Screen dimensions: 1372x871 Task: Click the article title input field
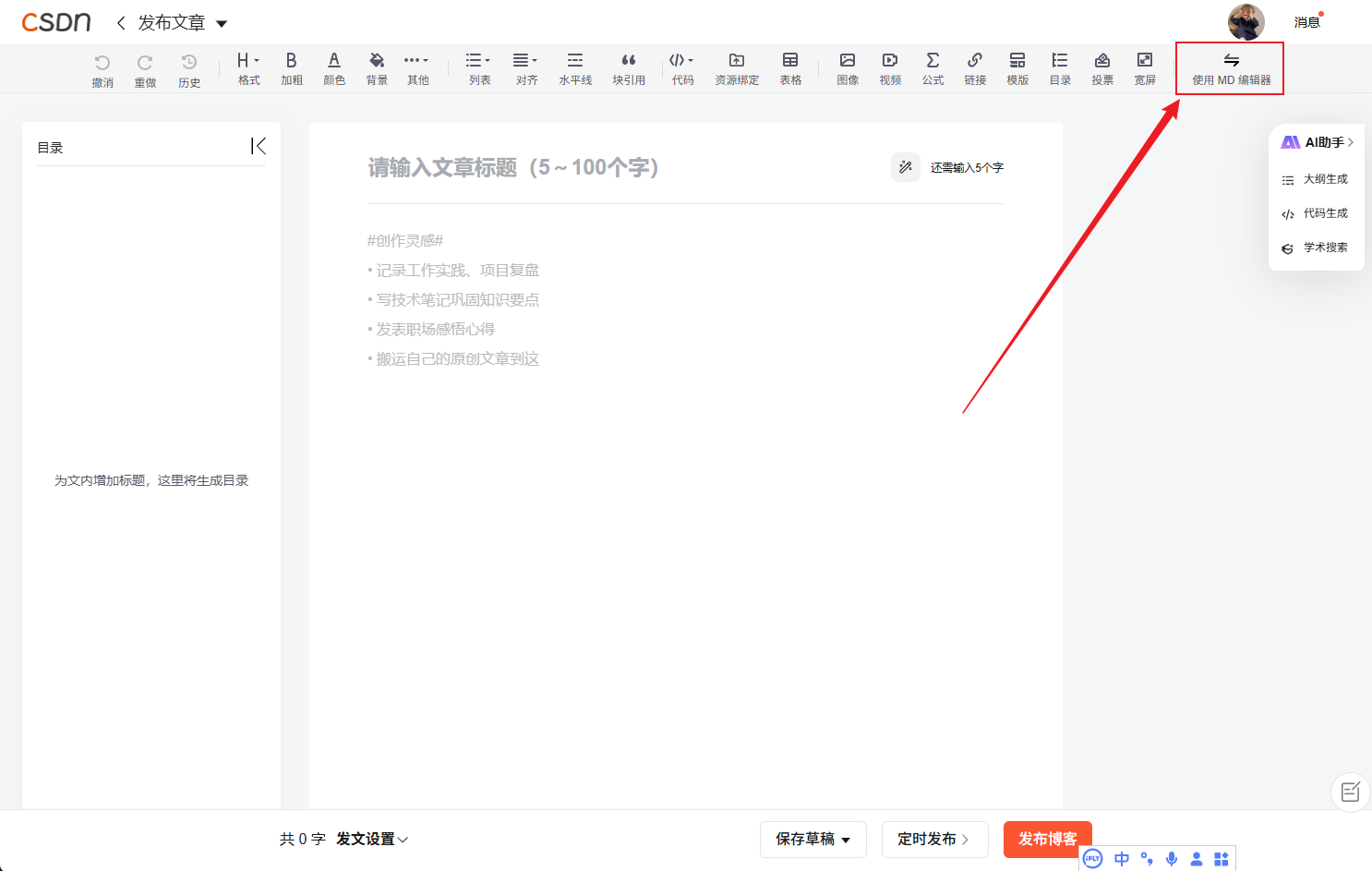619,167
